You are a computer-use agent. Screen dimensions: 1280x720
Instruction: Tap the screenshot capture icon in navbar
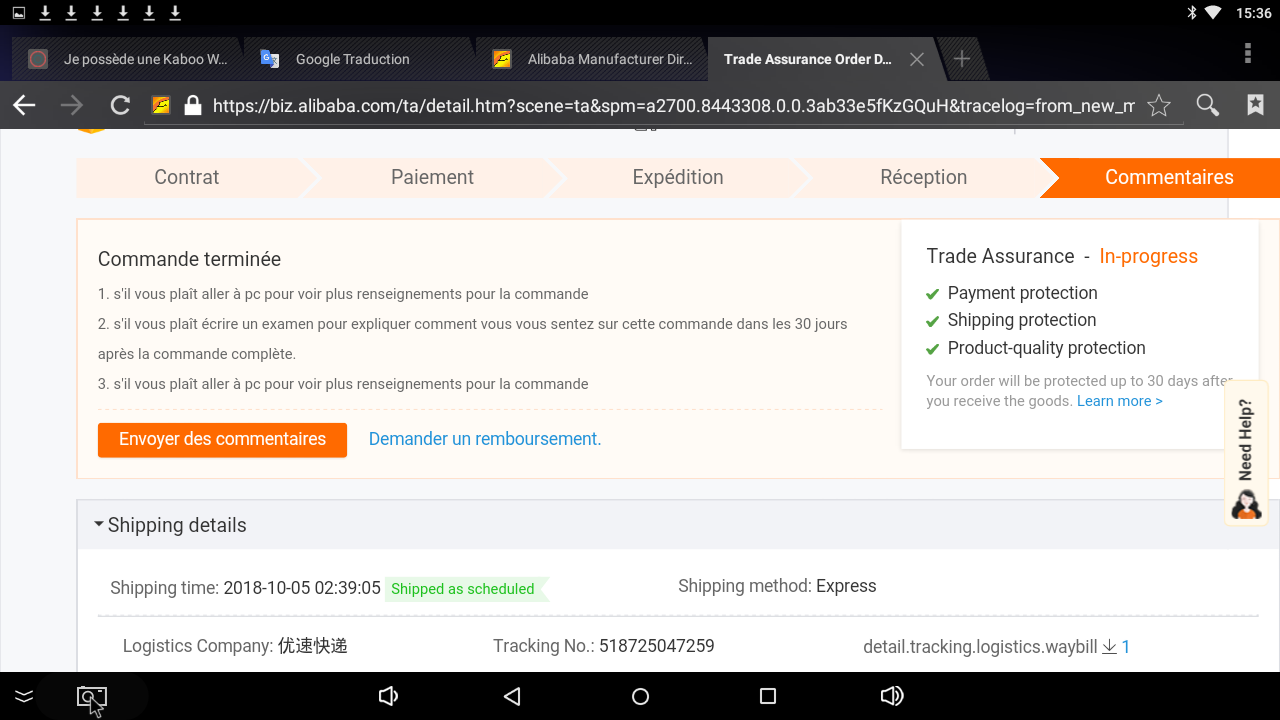tap(92, 697)
